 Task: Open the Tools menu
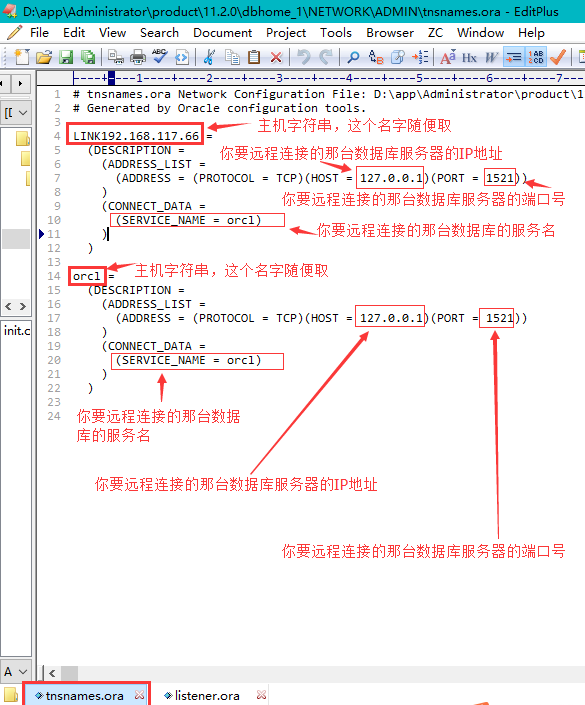(x=336, y=33)
